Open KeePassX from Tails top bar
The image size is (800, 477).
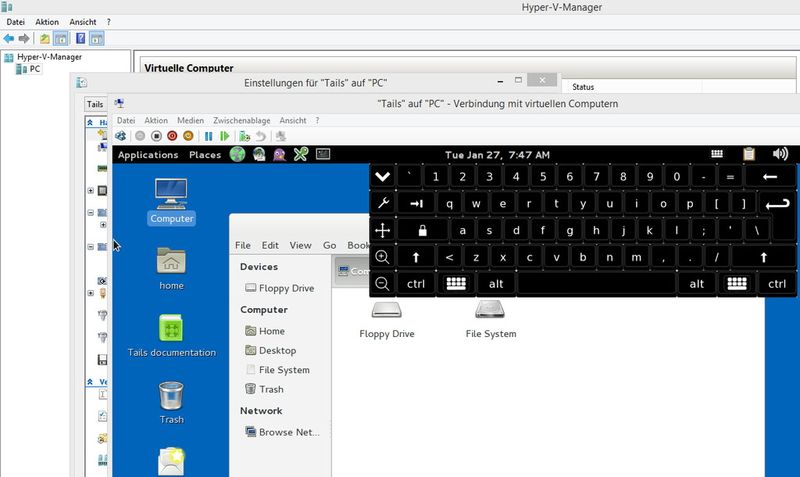[x=301, y=154]
